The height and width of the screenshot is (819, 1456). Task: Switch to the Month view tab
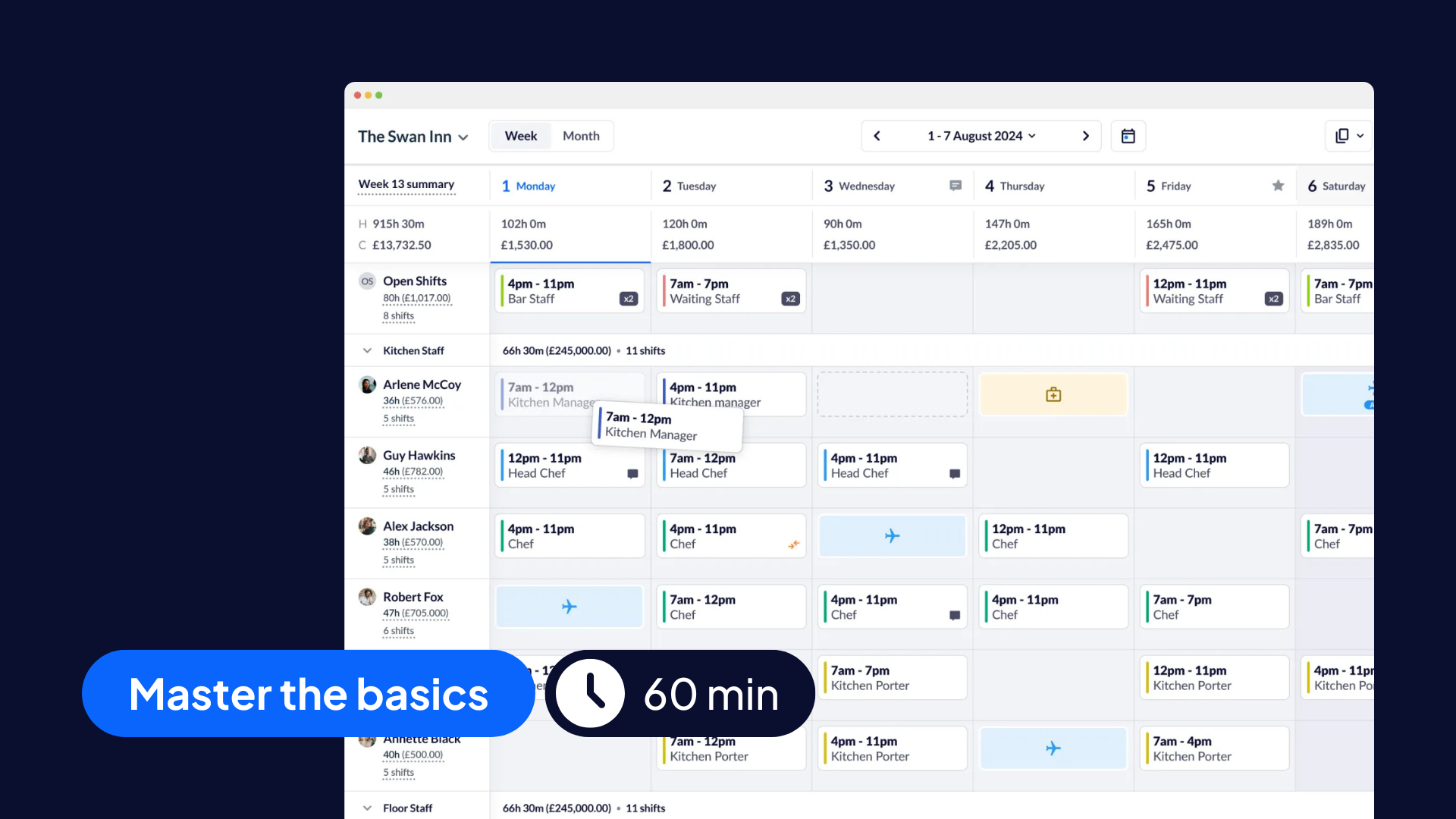[x=581, y=136]
